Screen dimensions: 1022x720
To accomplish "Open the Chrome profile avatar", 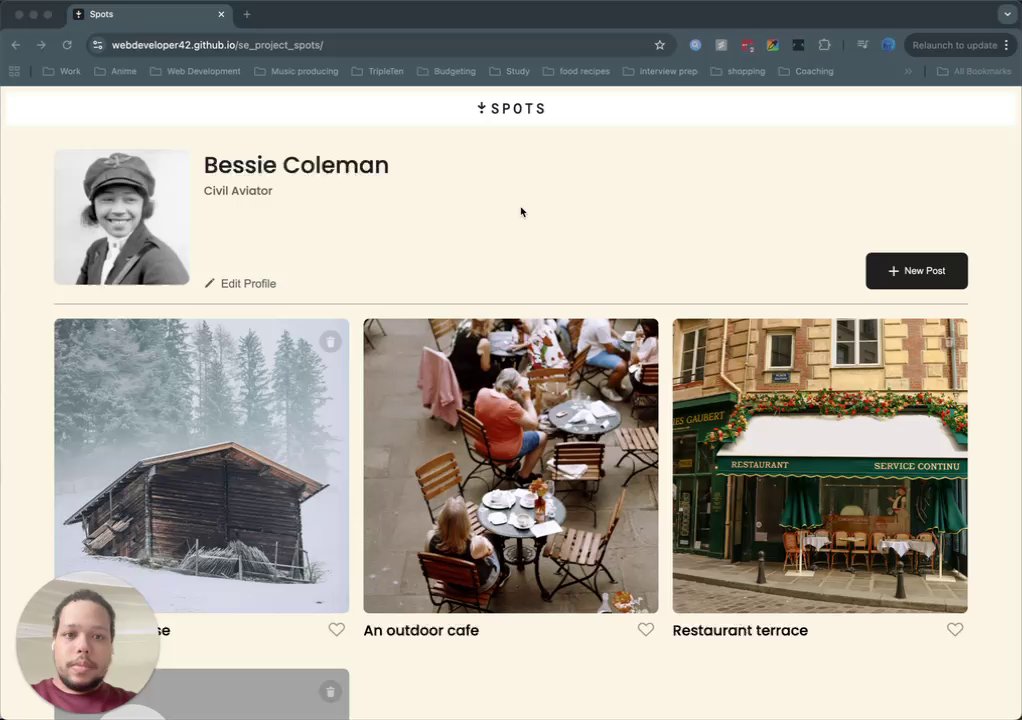I will [x=888, y=45].
